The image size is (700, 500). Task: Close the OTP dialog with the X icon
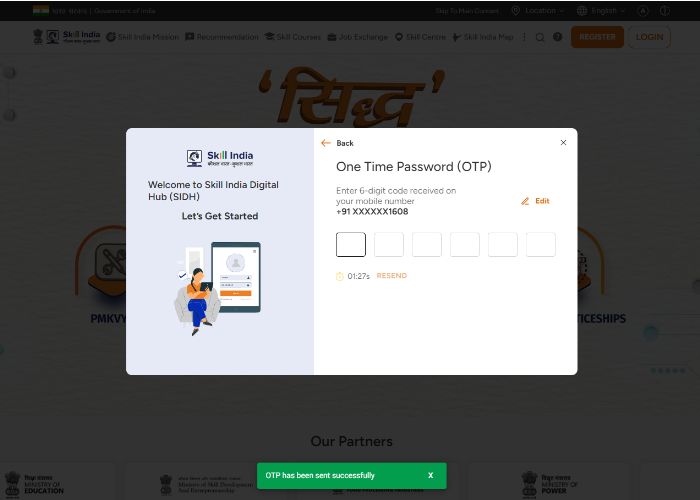(563, 142)
